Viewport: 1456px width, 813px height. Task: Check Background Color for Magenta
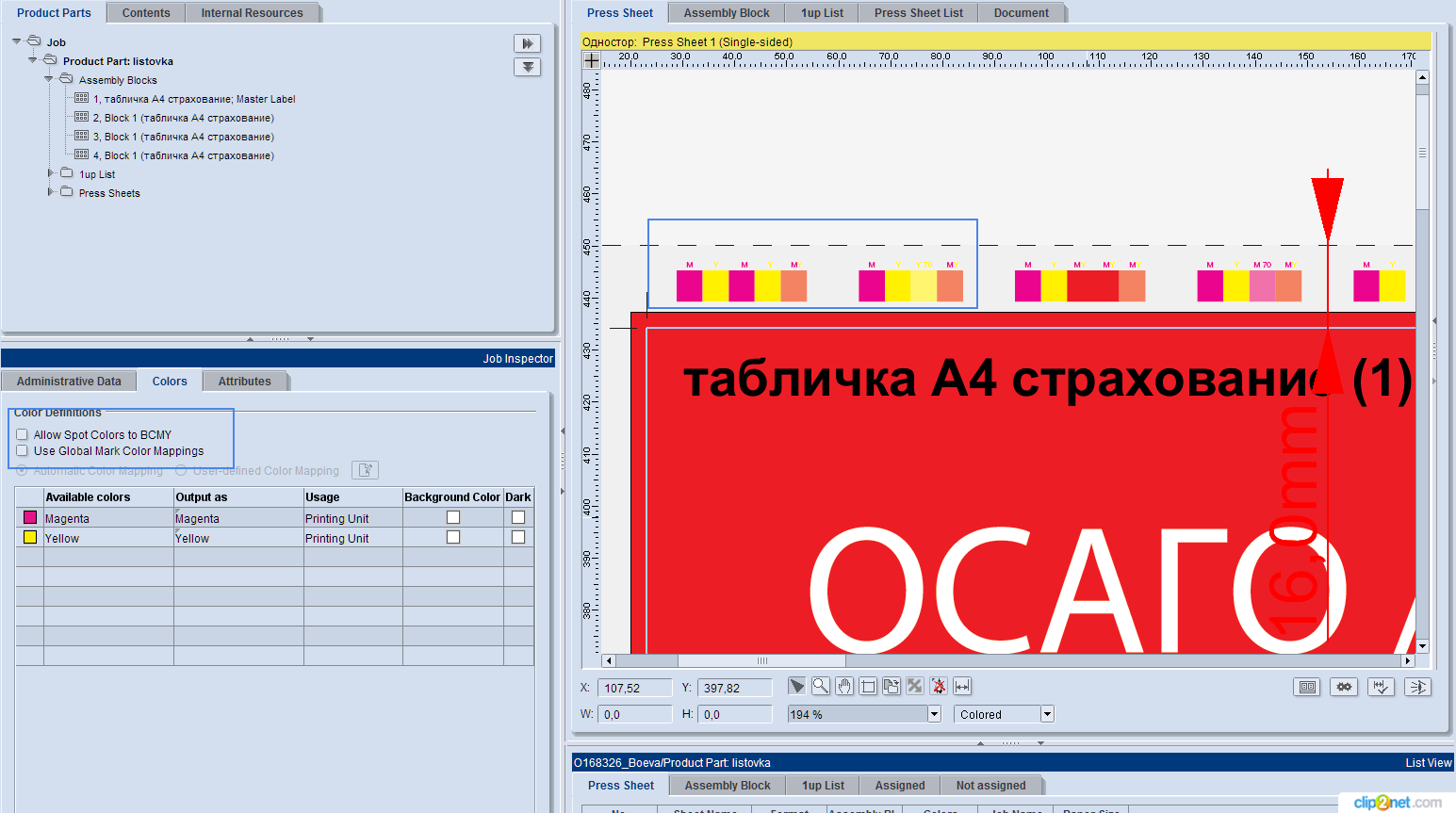coord(453,517)
